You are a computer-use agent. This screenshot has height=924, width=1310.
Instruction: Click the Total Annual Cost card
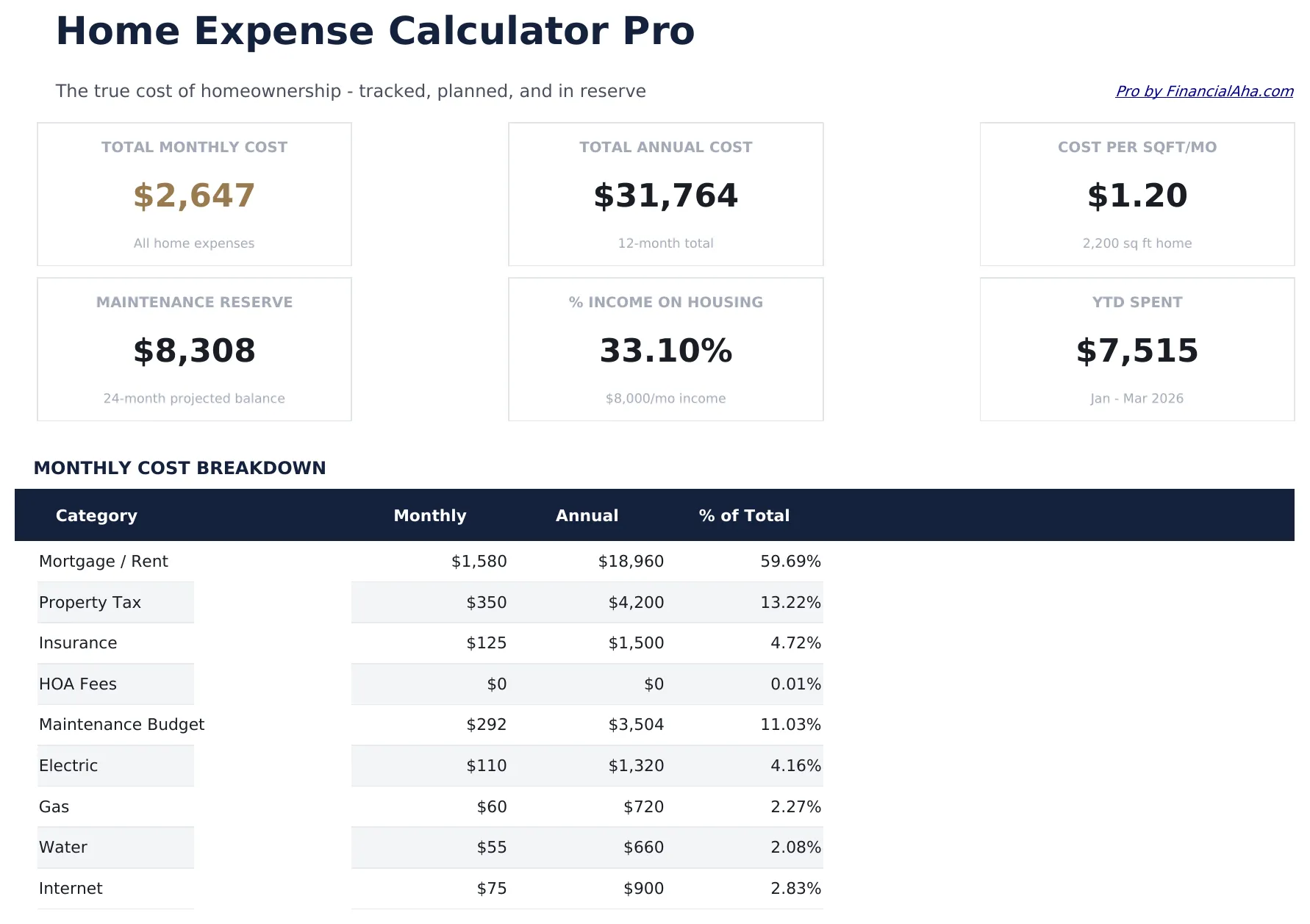point(665,194)
